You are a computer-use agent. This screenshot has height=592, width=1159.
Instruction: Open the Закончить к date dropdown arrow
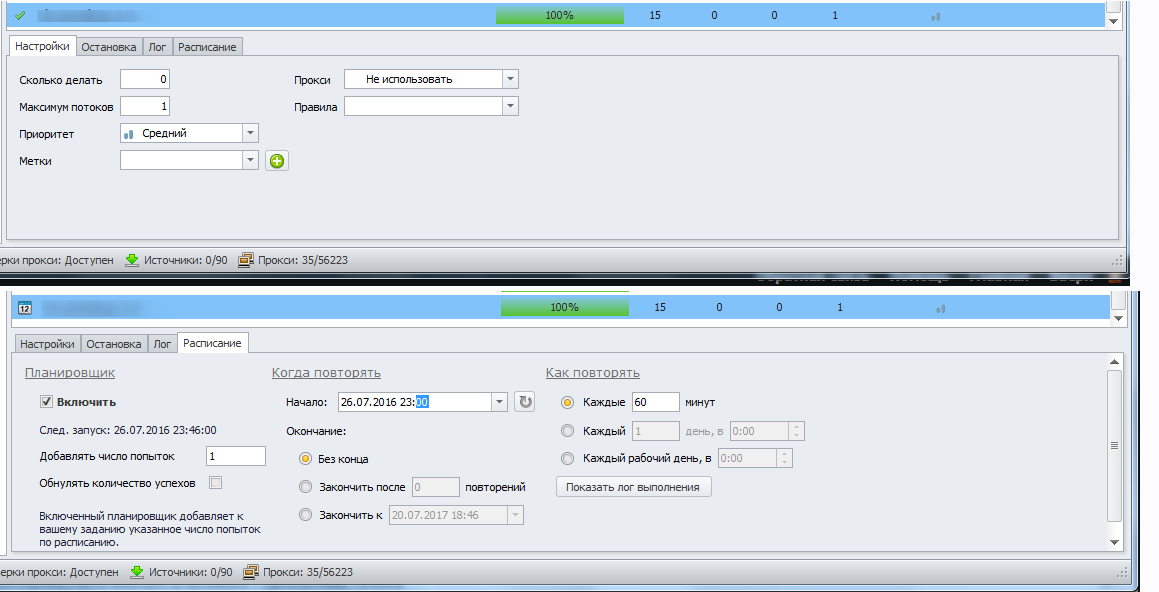click(515, 515)
